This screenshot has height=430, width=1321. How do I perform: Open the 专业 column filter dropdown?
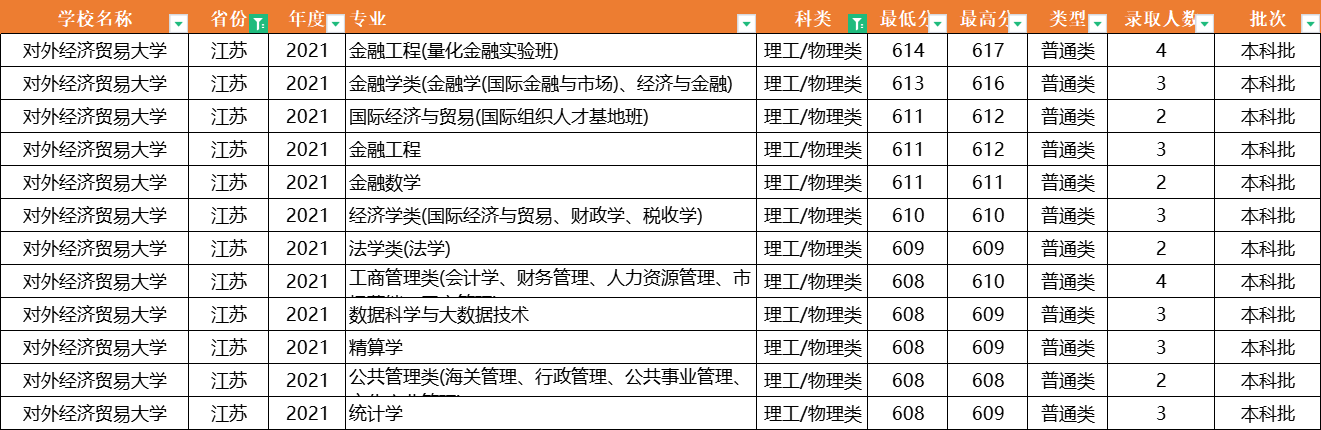point(746,22)
